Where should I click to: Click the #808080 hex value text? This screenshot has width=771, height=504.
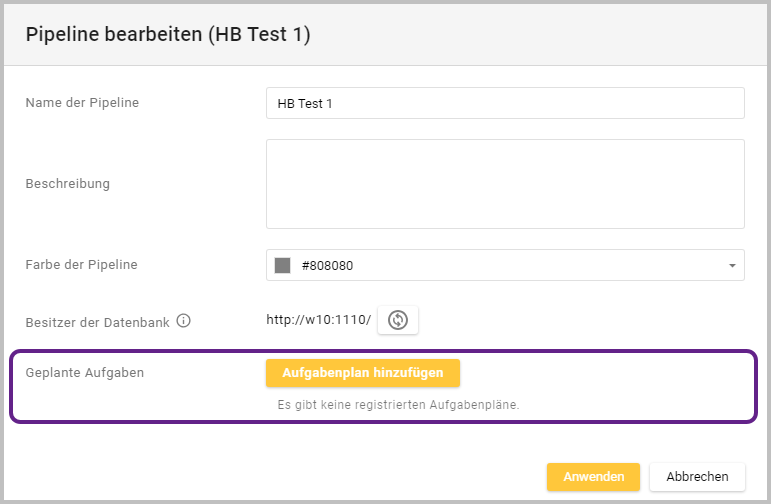[327, 266]
